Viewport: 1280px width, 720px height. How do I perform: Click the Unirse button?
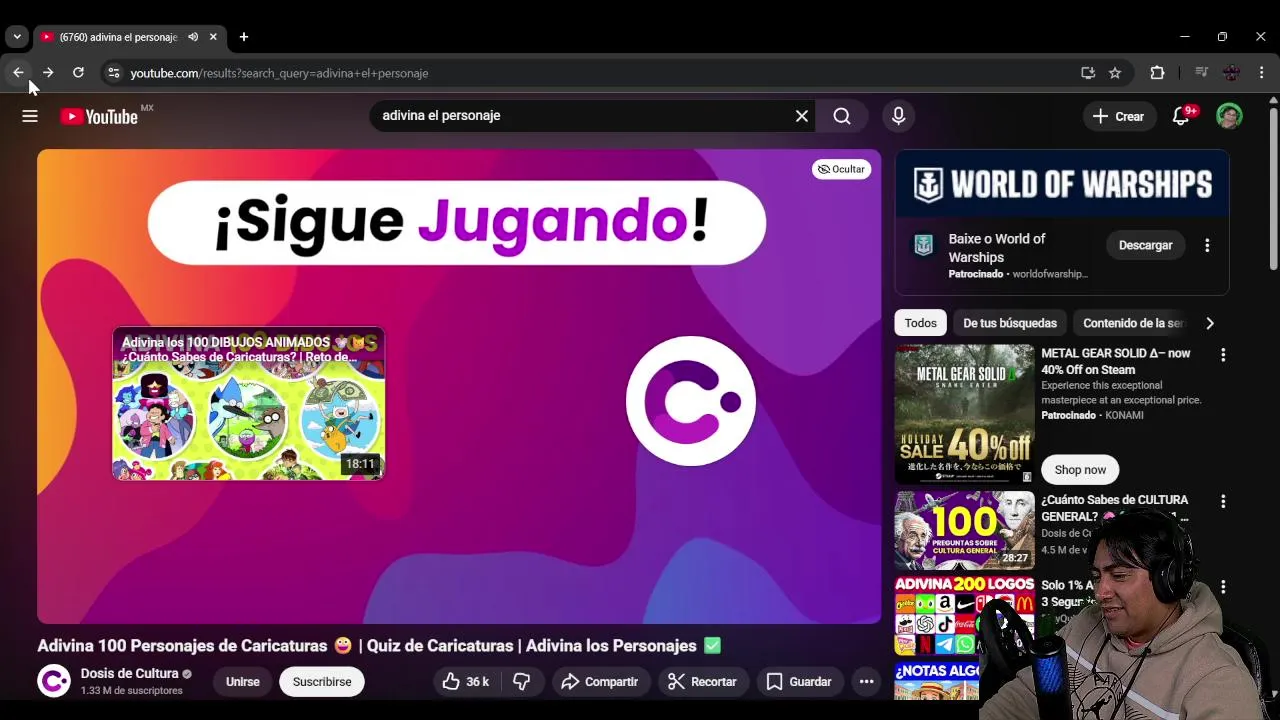tap(243, 682)
